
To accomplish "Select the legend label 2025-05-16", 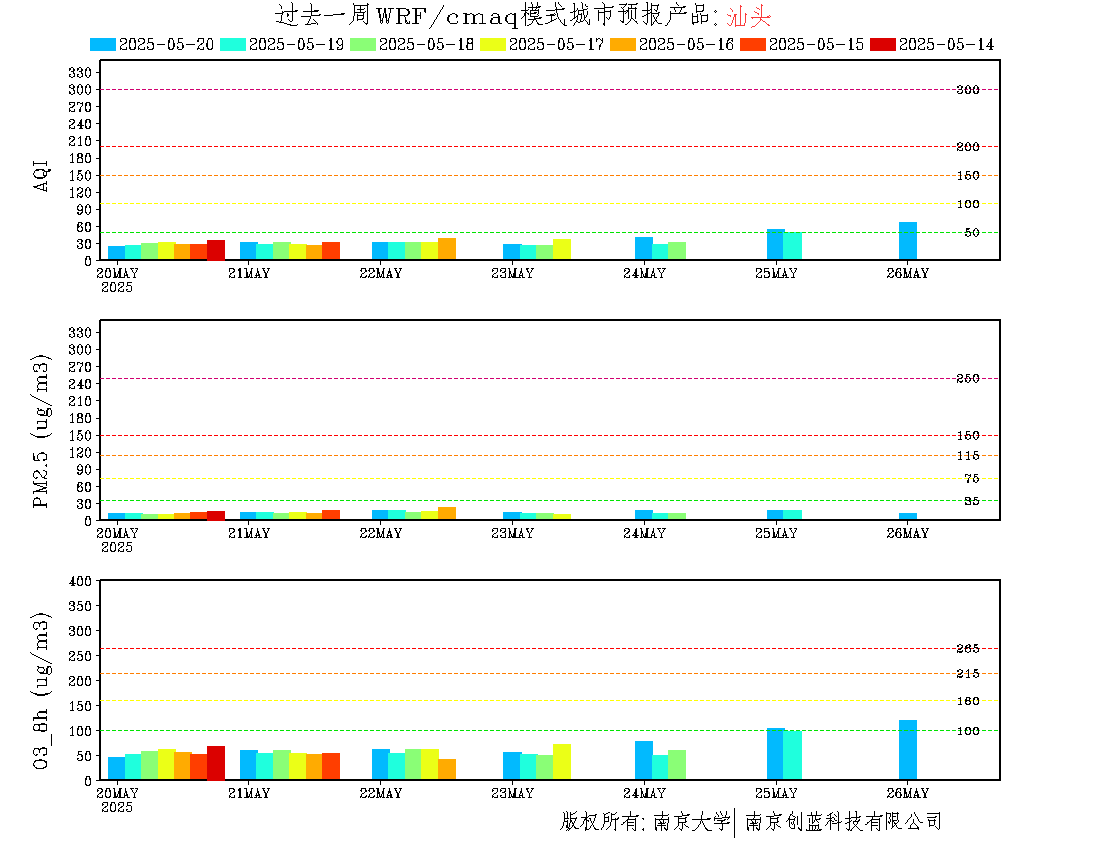I will (686, 44).
